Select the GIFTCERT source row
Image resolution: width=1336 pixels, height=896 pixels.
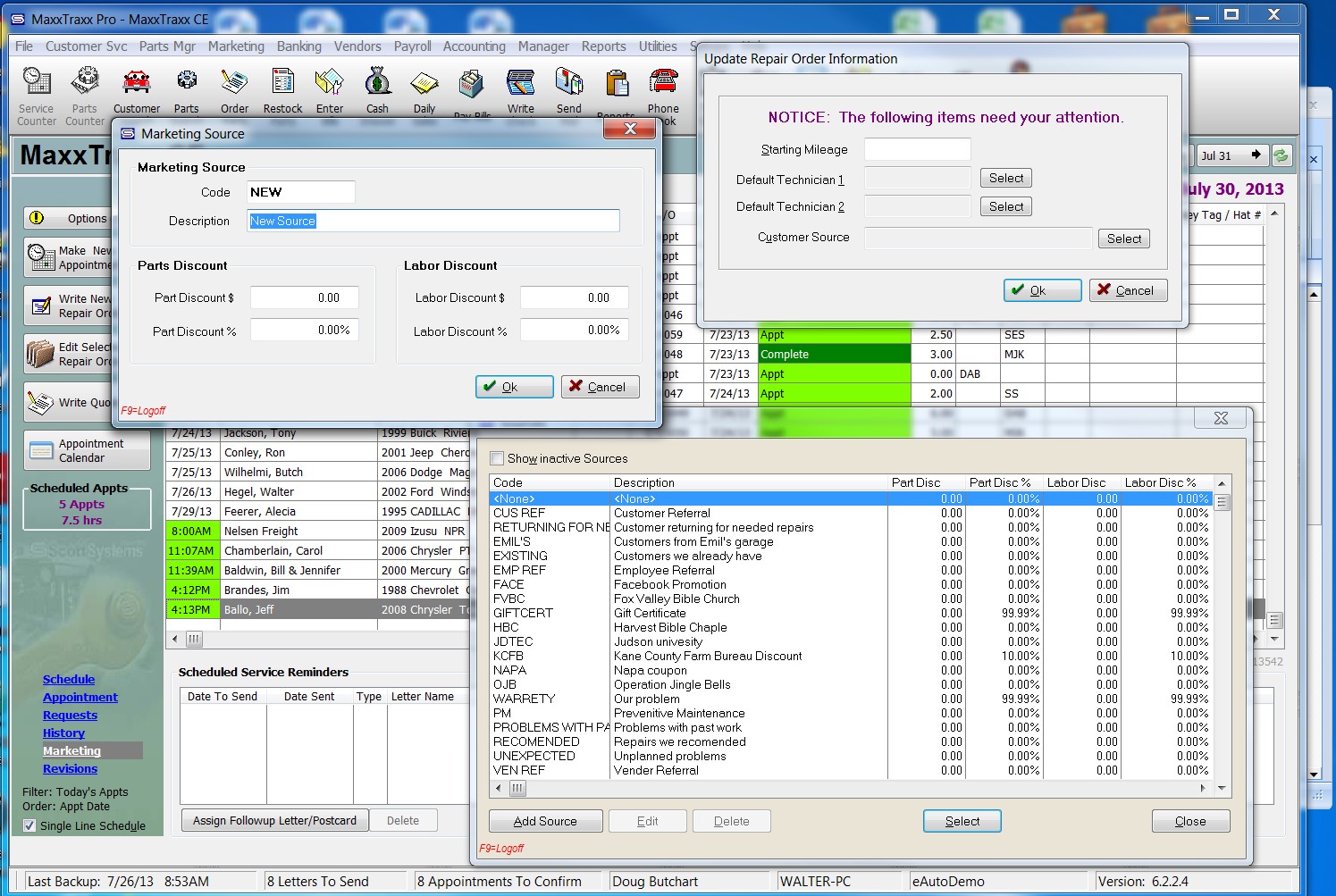851,613
